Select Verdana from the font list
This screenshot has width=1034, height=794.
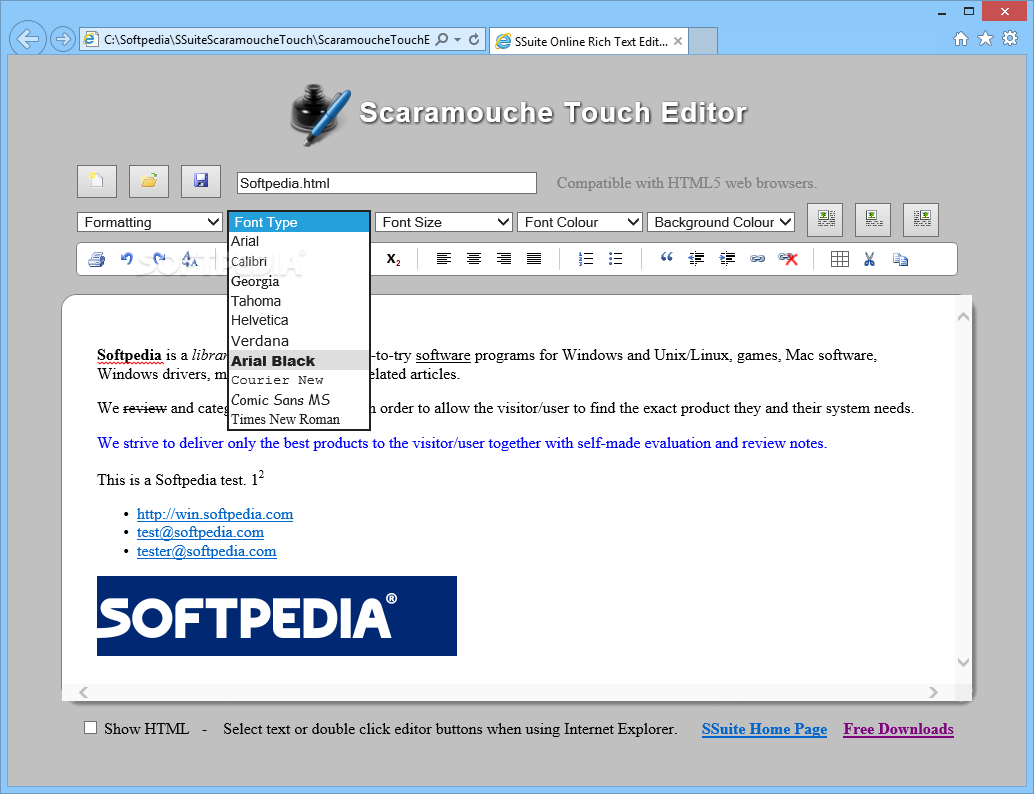pos(299,340)
